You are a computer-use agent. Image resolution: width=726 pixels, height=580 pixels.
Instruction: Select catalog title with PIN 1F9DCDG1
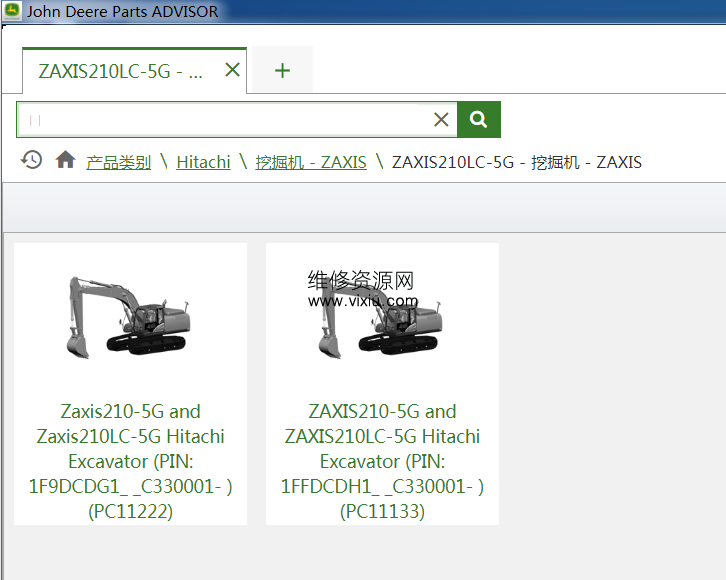coord(130,449)
